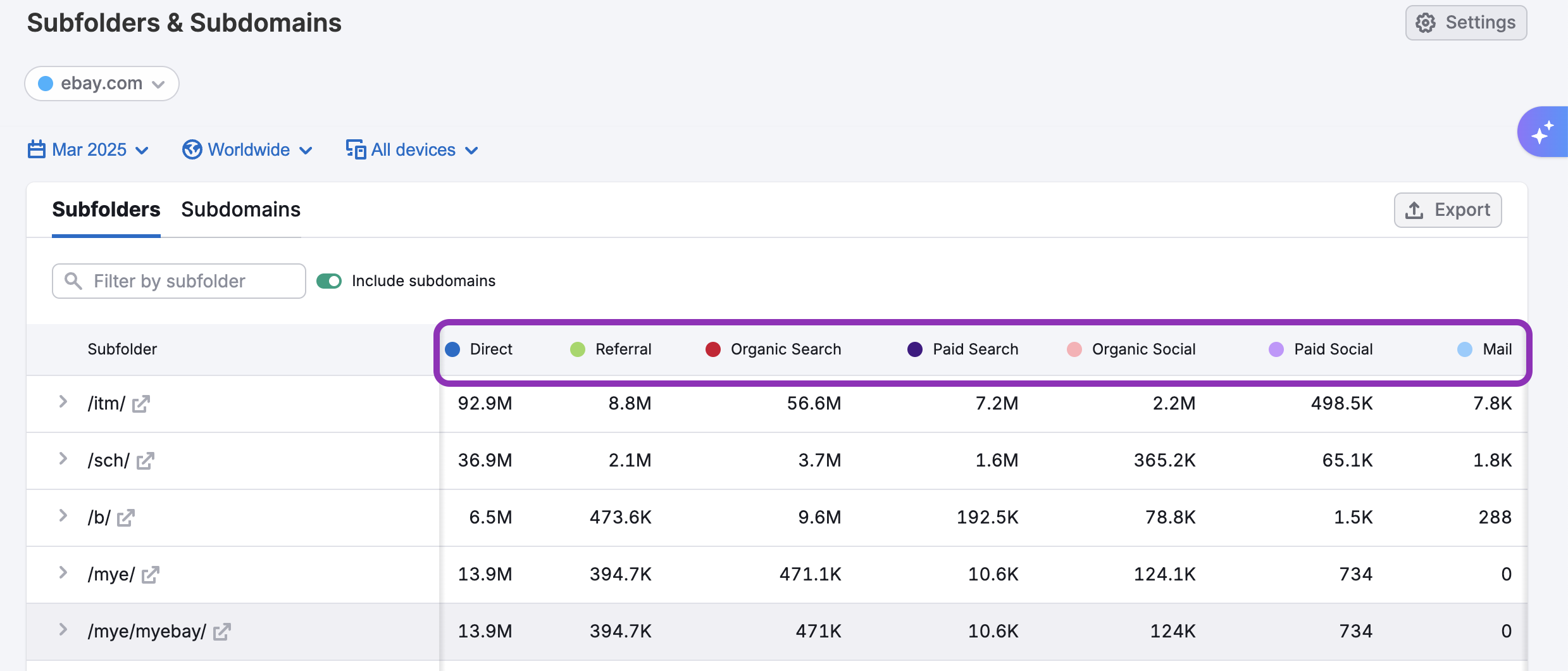Open external link icon next to /sch/
Viewport: 1568px width, 671px height.
145,461
